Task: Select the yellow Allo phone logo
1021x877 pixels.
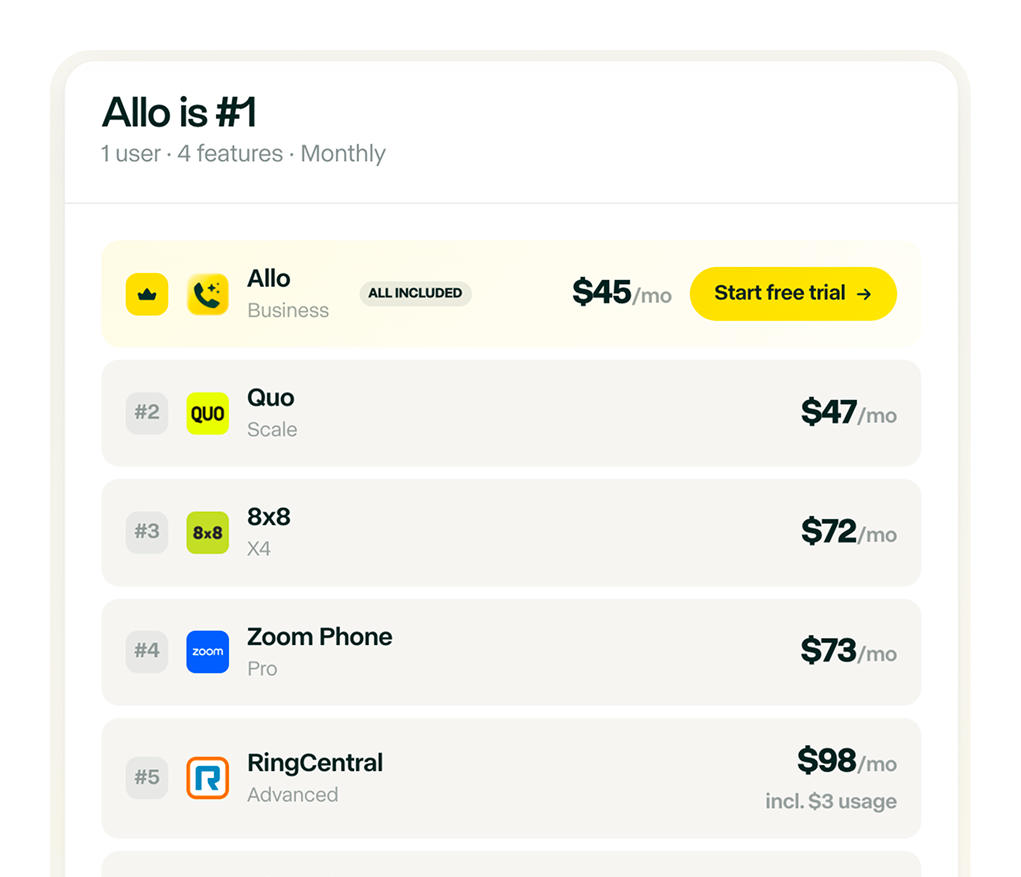Action: [x=207, y=293]
